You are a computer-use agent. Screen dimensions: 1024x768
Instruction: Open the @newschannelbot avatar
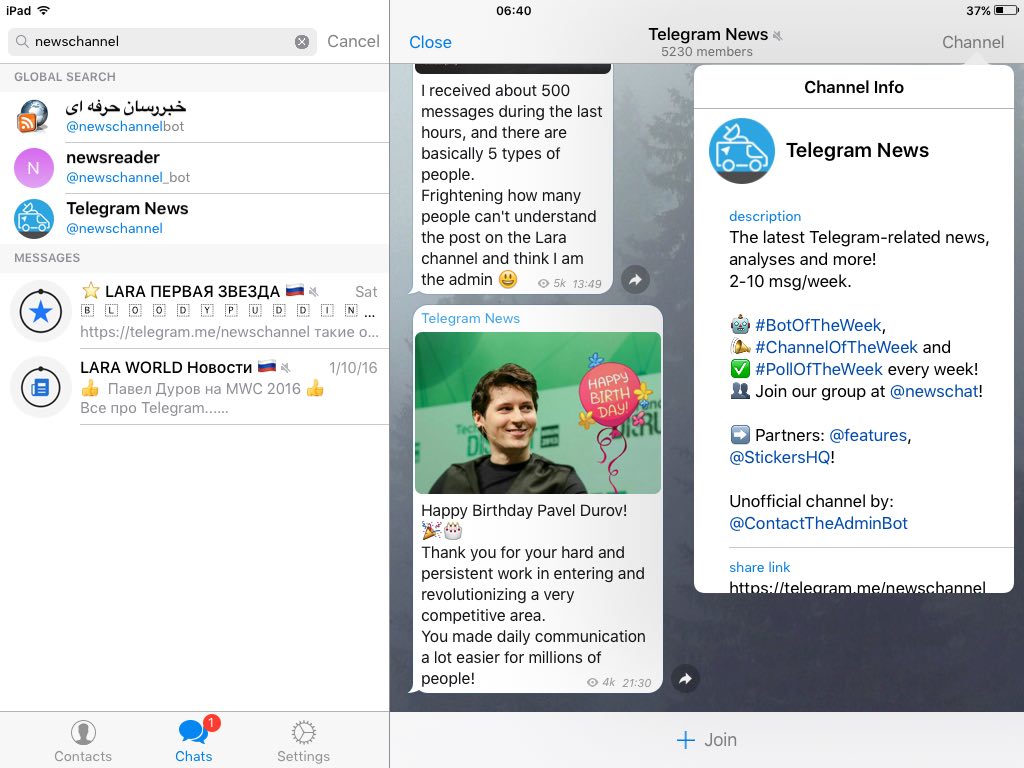click(x=34, y=117)
